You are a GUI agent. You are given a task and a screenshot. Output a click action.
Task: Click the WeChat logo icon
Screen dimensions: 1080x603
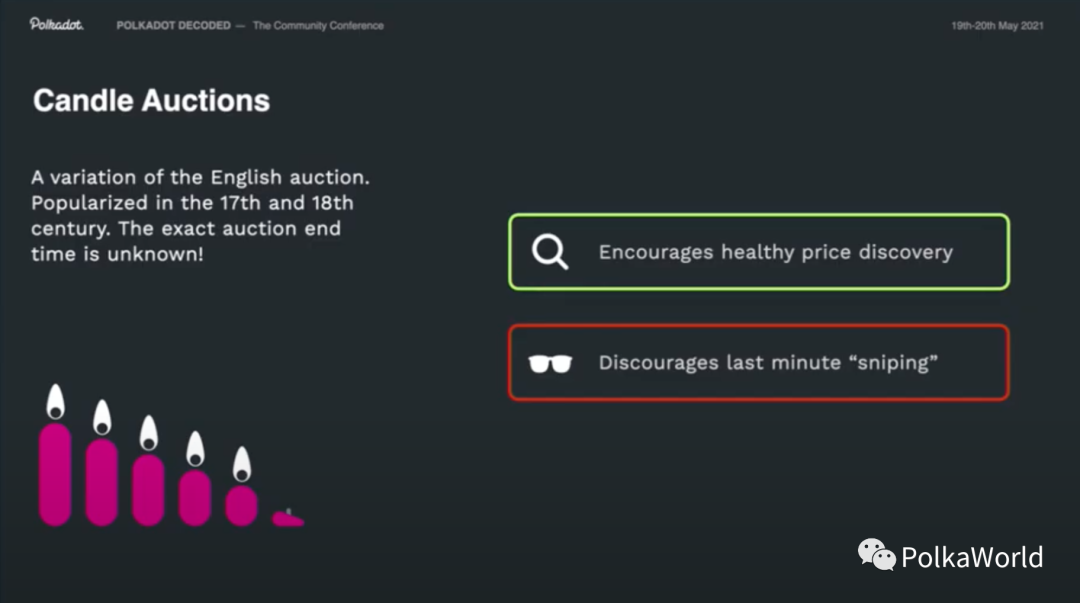tap(876, 554)
